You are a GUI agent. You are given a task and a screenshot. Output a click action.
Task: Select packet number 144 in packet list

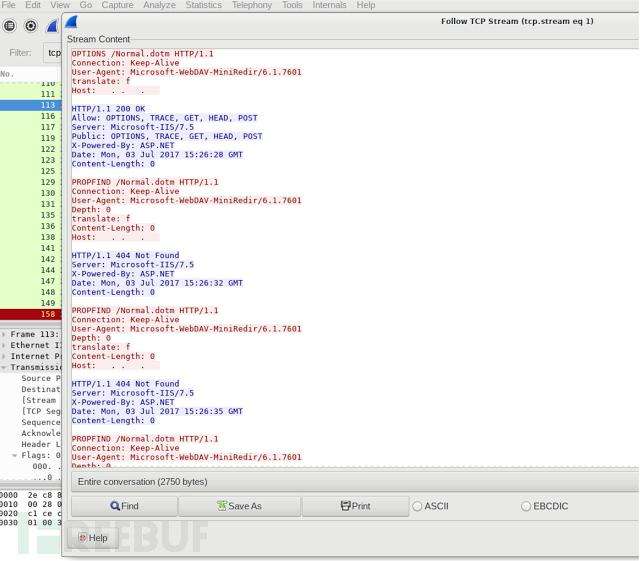click(31, 270)
